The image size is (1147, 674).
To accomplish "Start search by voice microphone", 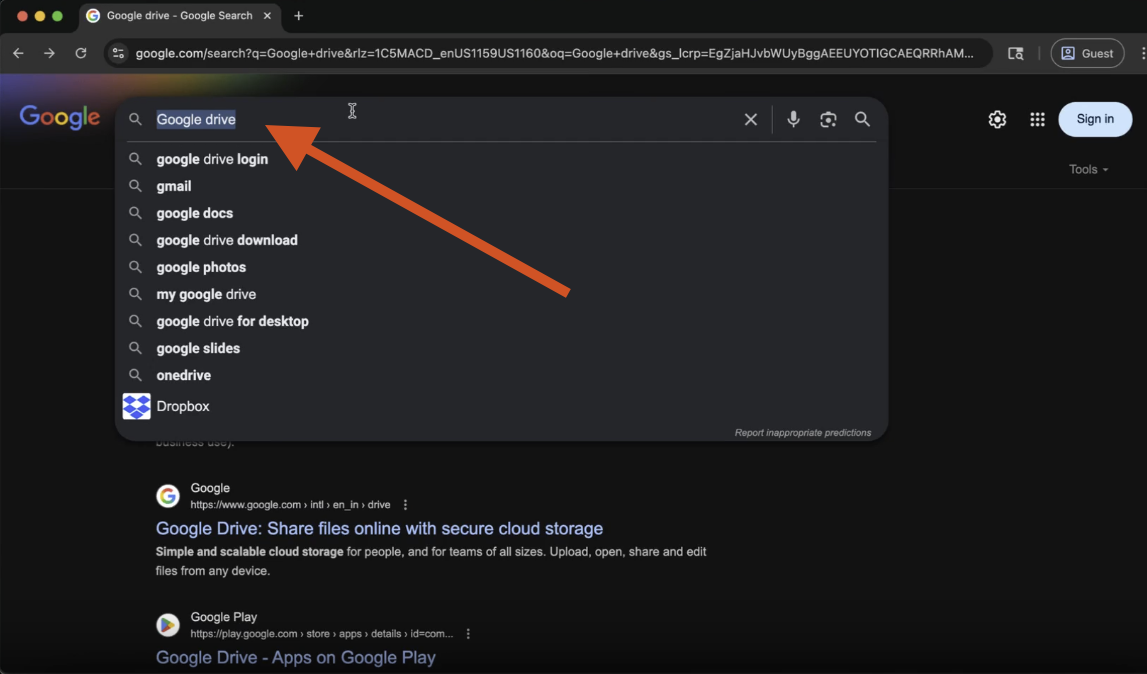I will pyautogui.click(x=793, y=119).
